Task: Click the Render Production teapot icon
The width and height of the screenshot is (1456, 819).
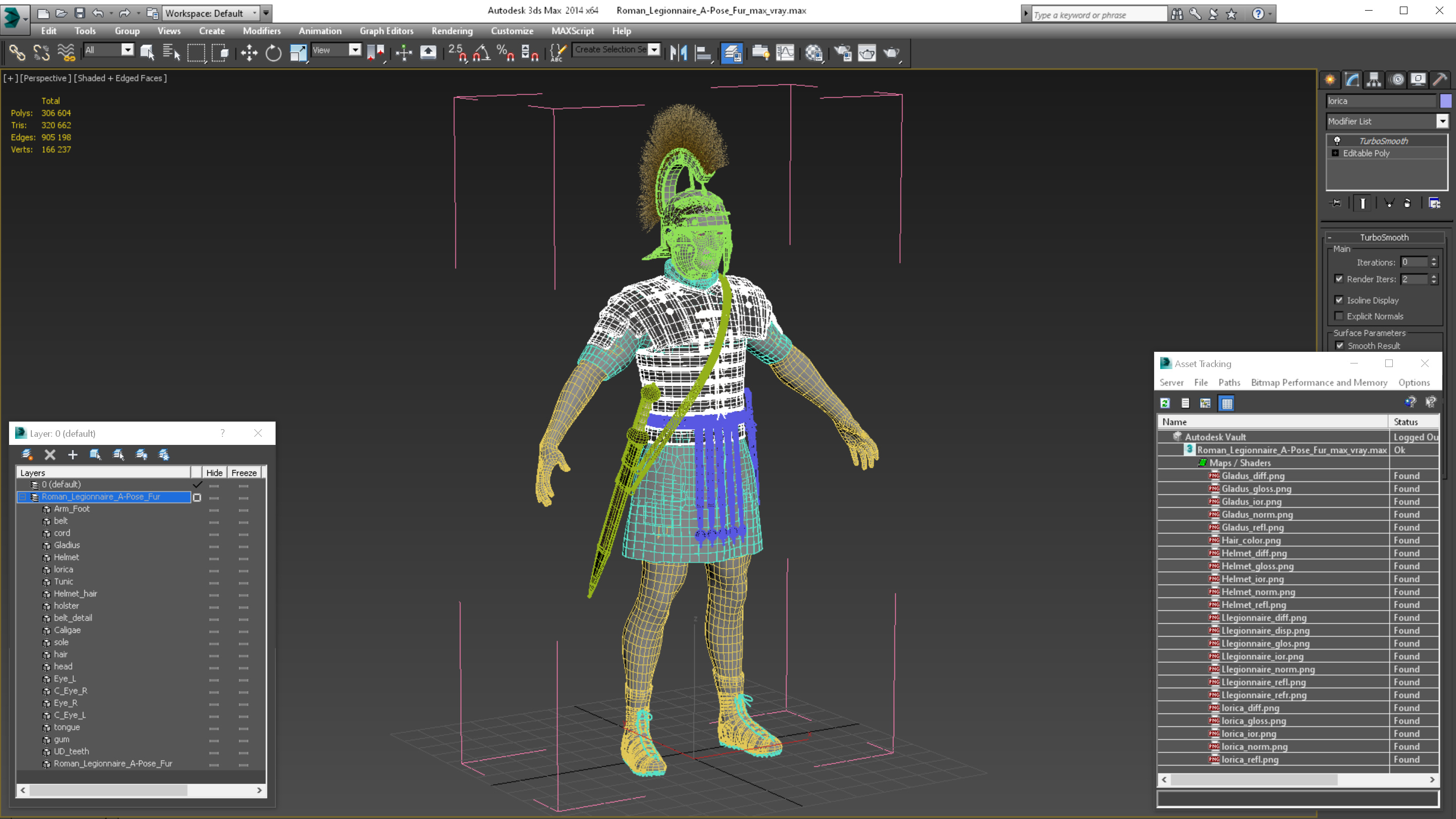Action: (x=891, y=53)
